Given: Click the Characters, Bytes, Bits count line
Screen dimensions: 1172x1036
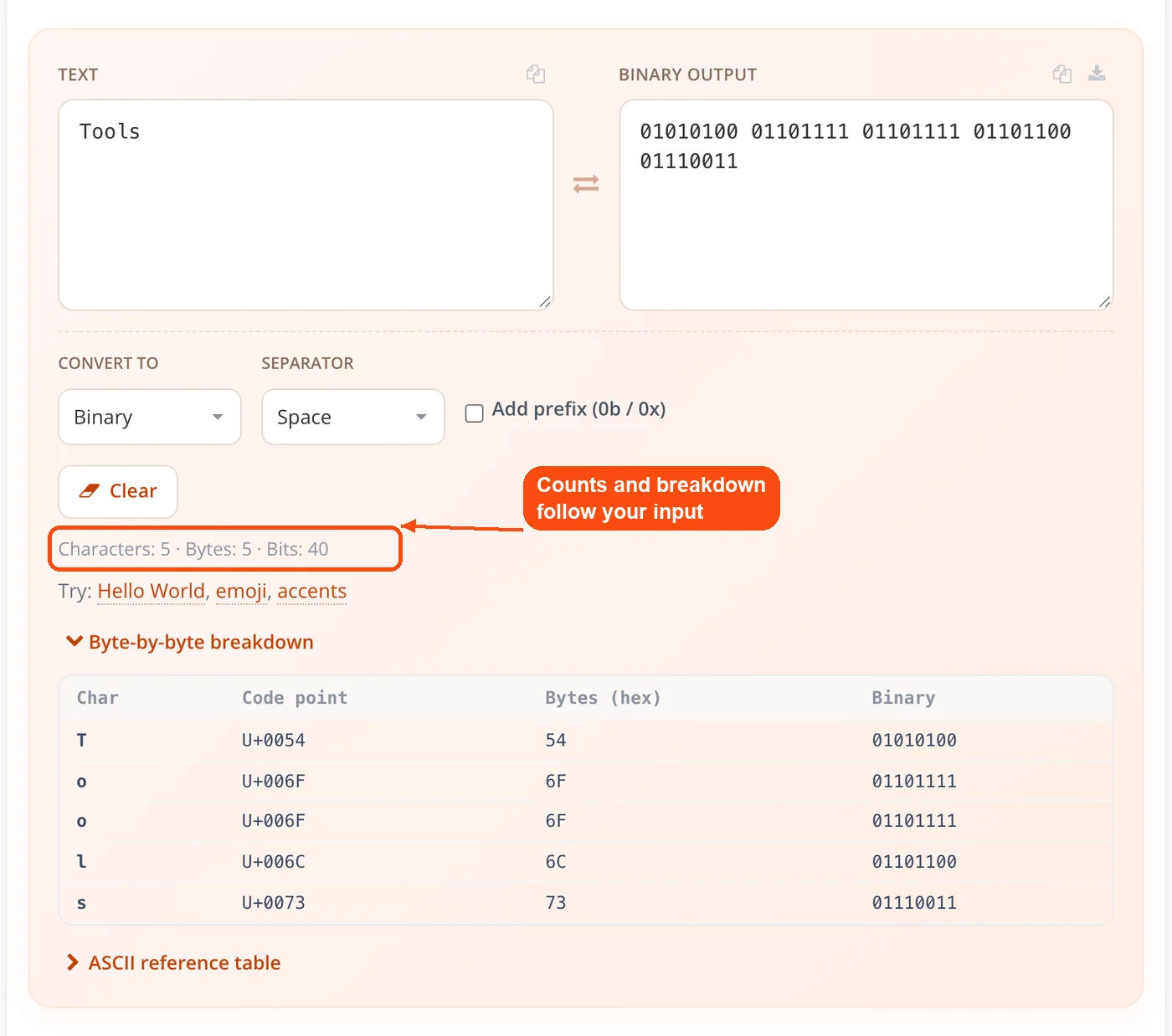Looking at the screenshot, I should (x=193, y=549).
